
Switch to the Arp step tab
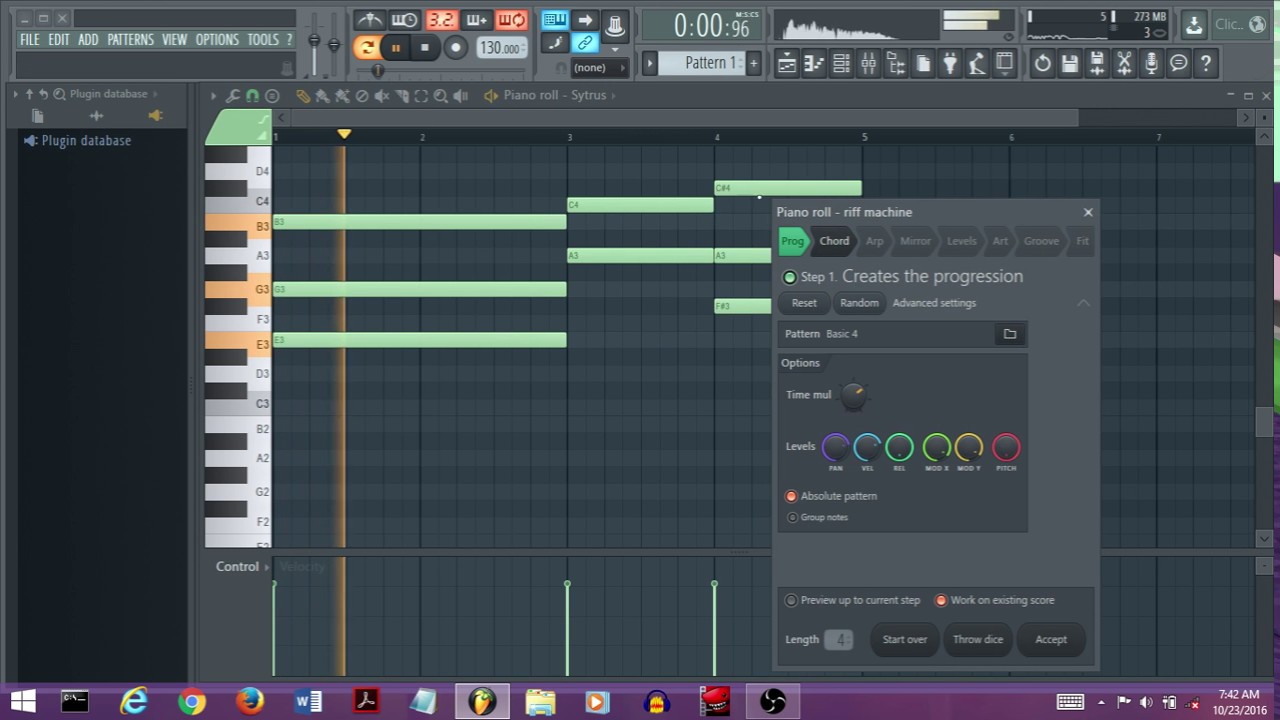click(875, 241)
